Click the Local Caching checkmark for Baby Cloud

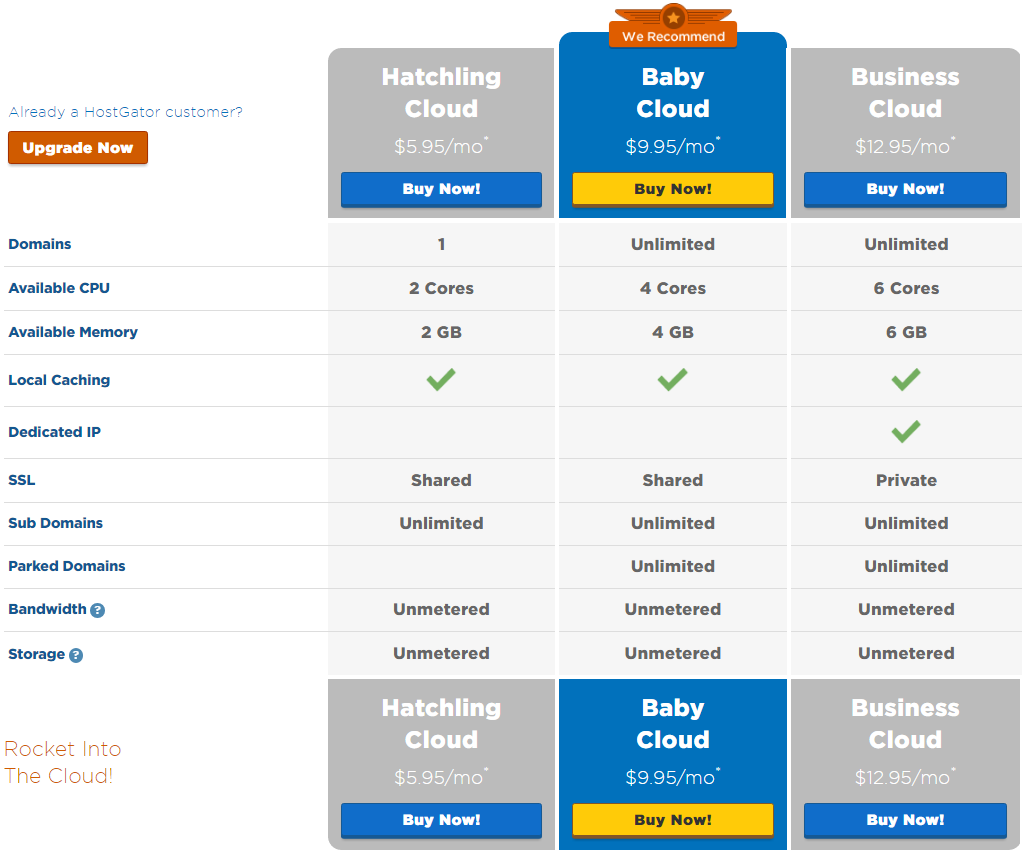pos(673,379)
